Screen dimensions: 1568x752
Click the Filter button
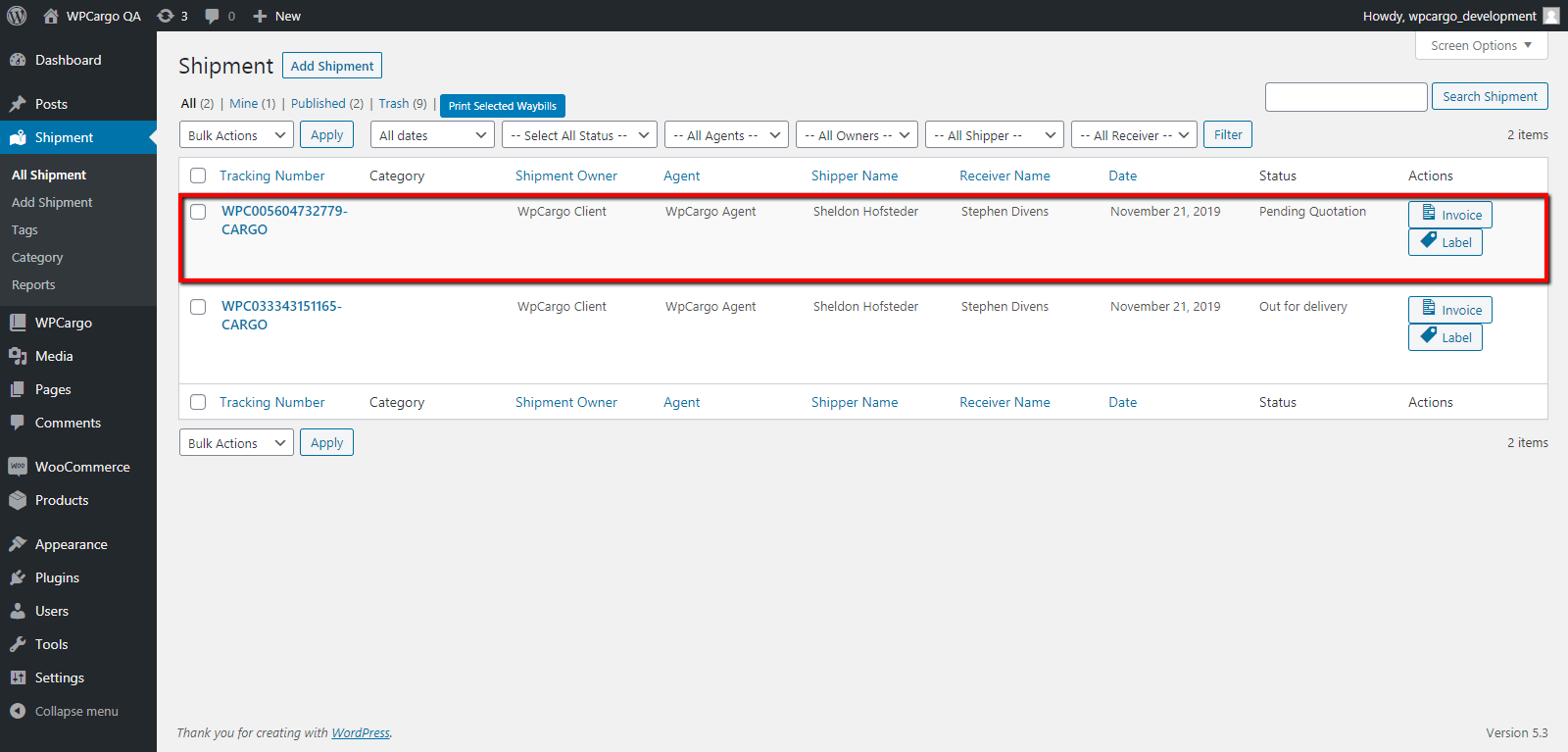coord(1228,134)
